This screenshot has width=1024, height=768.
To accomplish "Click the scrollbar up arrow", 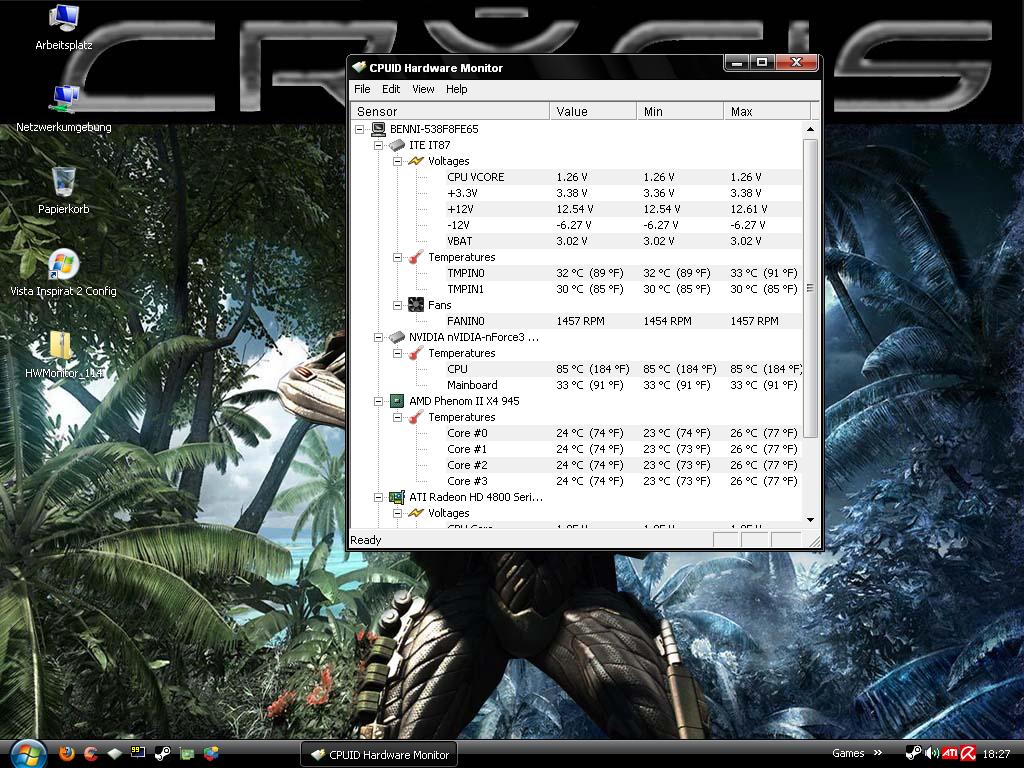I will [x=810, y=129].
